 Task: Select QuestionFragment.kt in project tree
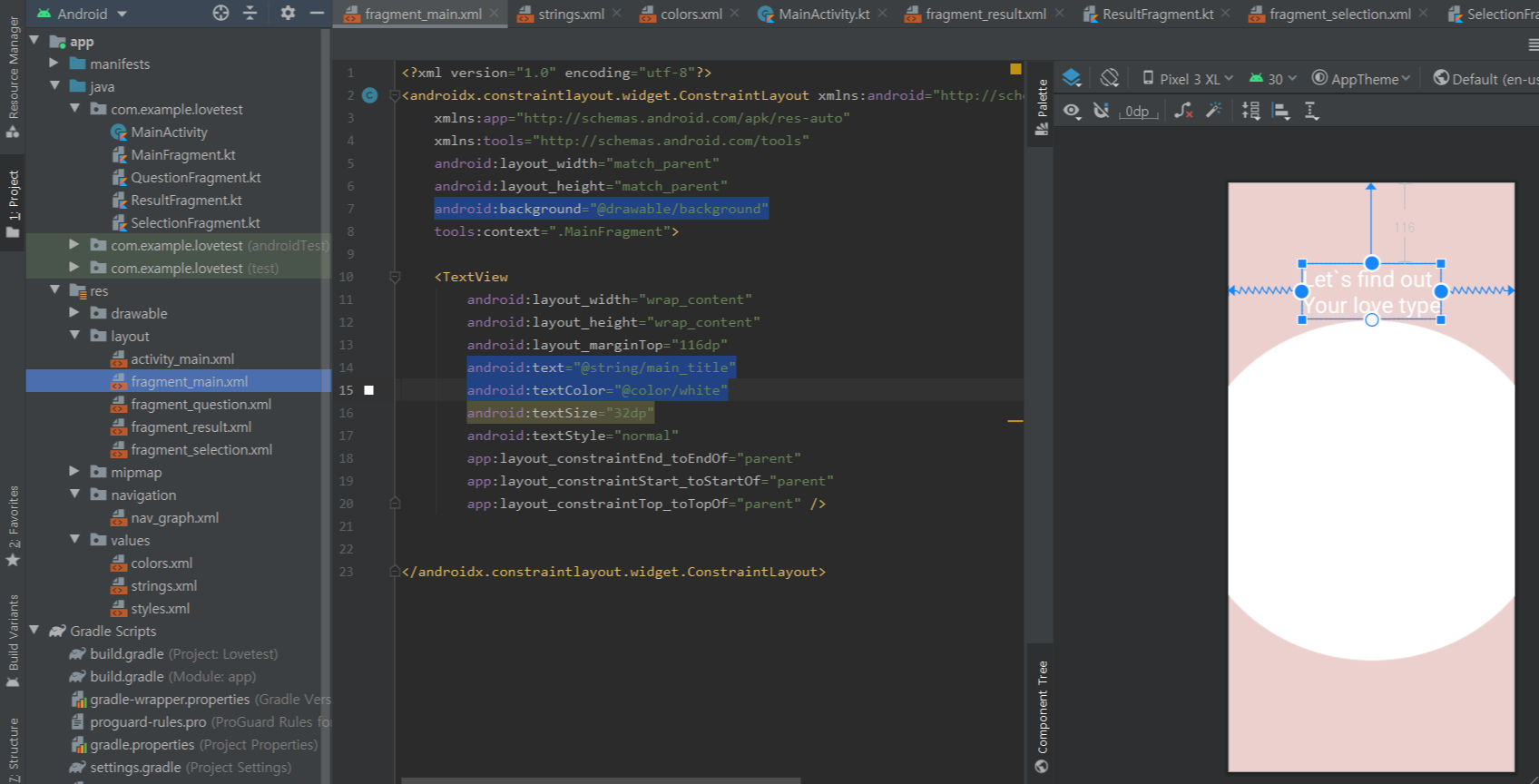click(x=195, y=177)
